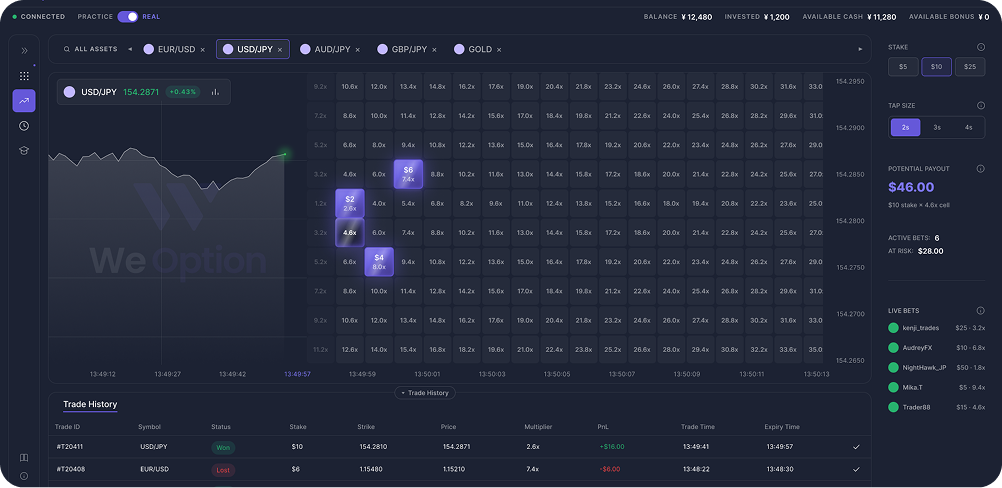This screenshot has width=1002, height=488.
Task: Click the Potential Payout info icon
Action: point(981,169)
